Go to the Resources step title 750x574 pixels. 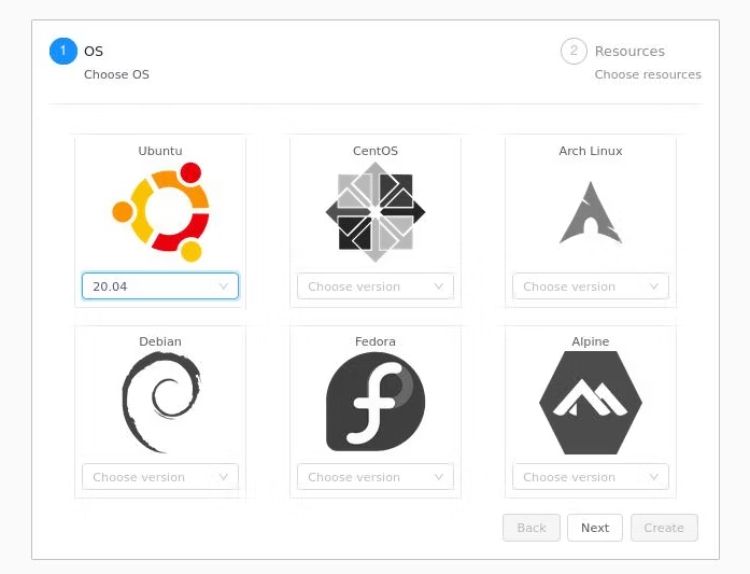[630, 51]
